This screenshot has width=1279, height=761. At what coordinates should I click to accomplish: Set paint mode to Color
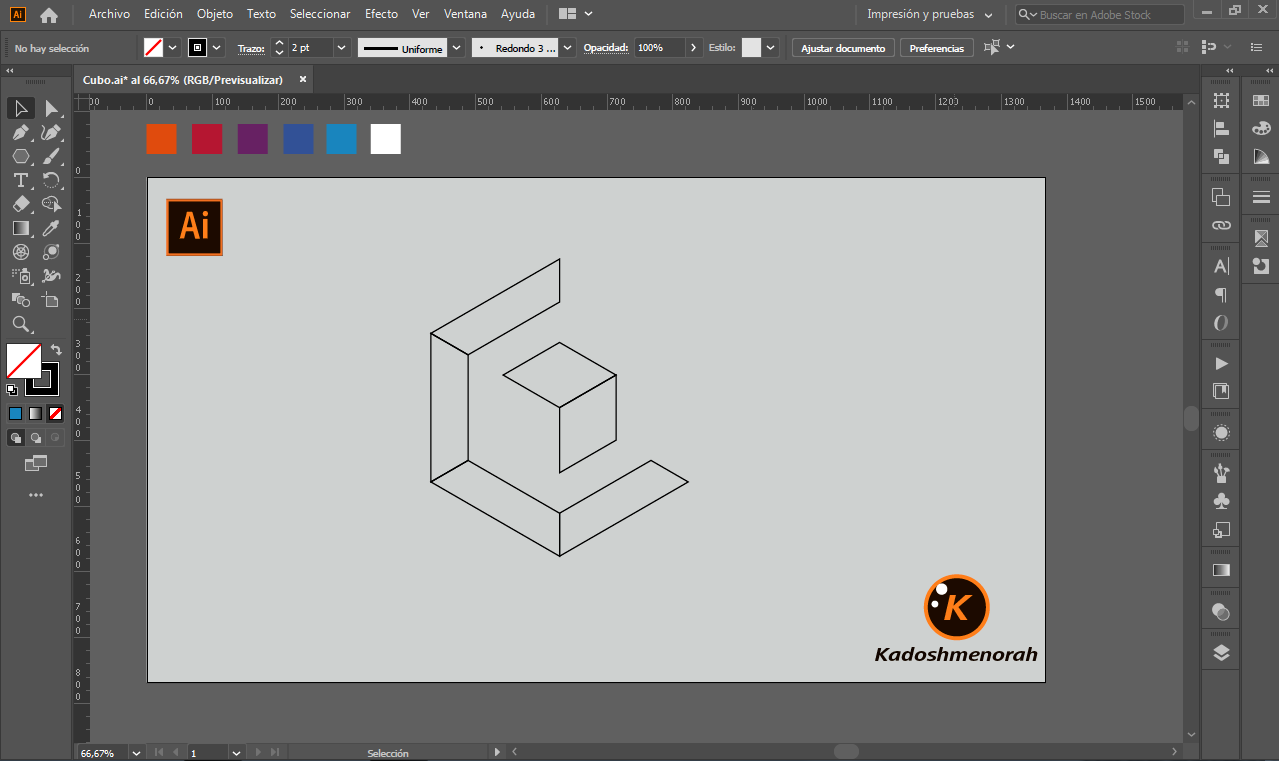pyautogui.click(x=15, y=413)
